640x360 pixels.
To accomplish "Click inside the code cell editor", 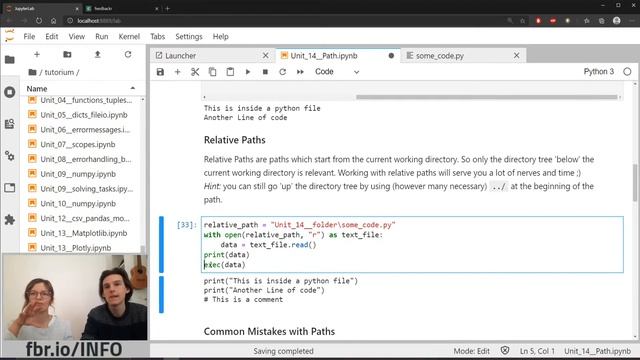I will pyautogui.click(x=412, y=244).
